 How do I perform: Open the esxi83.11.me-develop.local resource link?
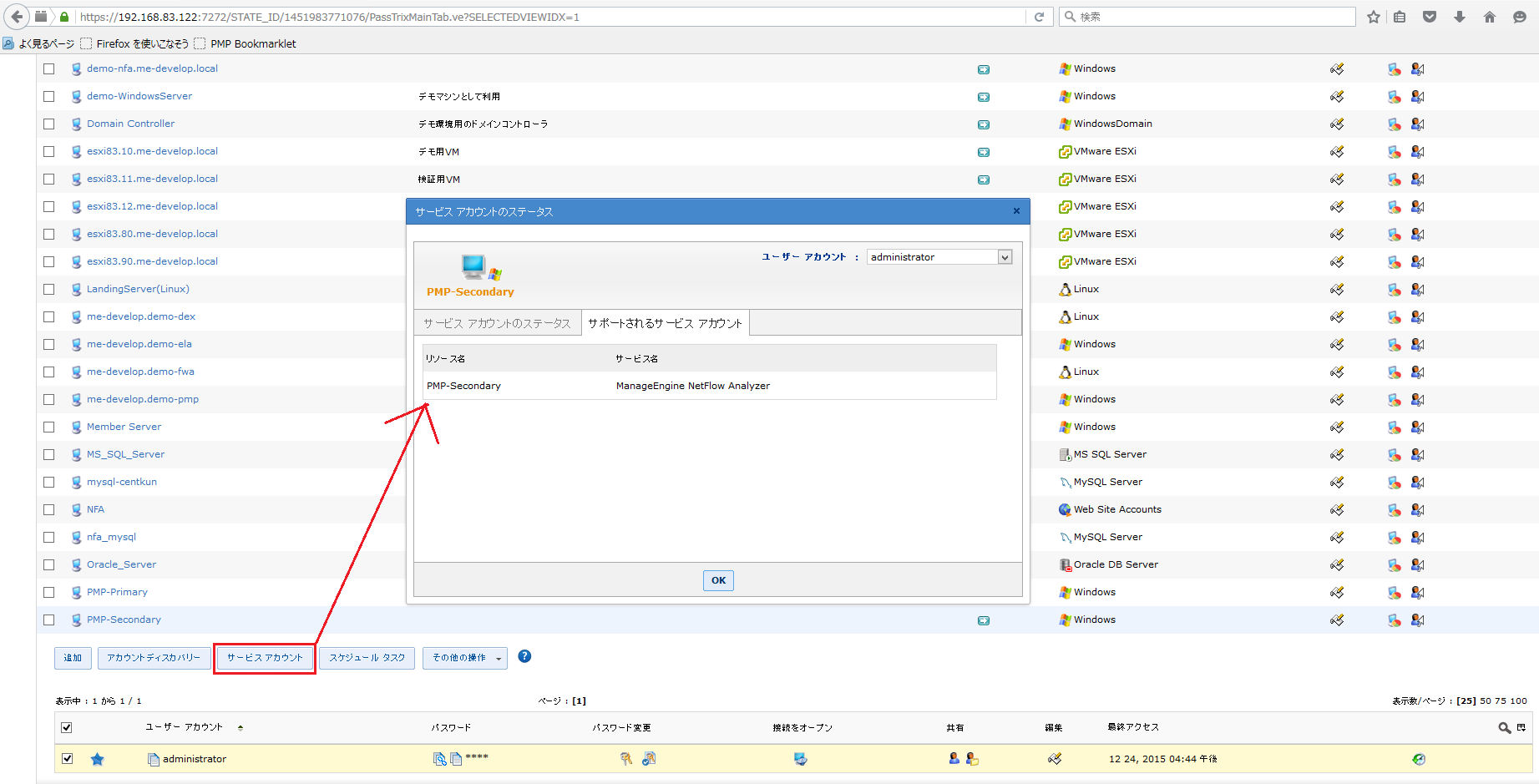[x=152, y=179]
